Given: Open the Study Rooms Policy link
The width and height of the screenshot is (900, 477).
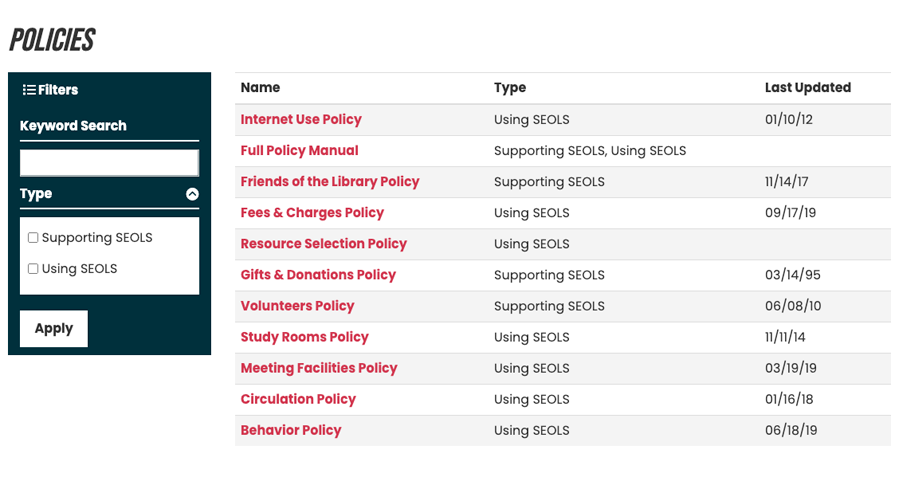Looking at the screenshot, I should coord(304,336).
